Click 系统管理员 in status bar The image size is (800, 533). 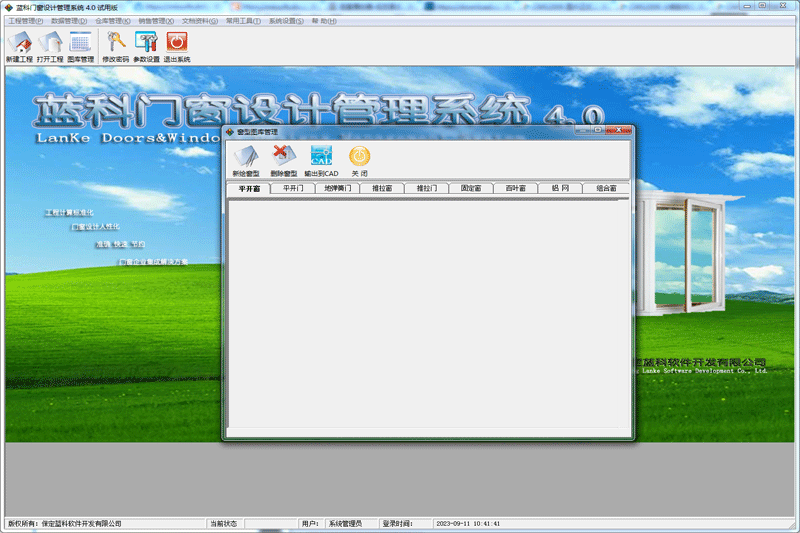[x=345, y=524]
